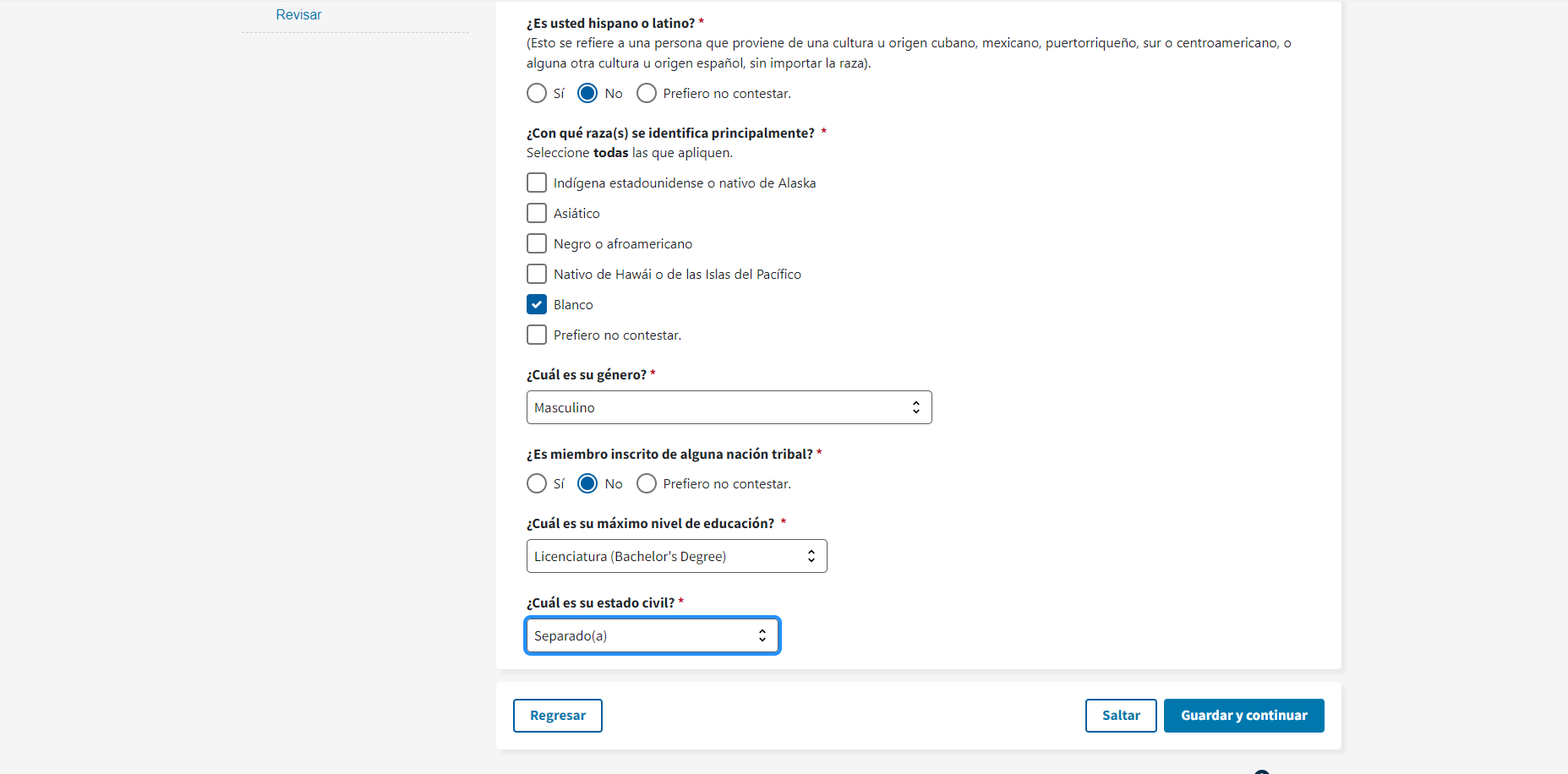Check Prefiero no contestar under race question
The width and height of the screenshot is (1568, 774).
[537, 335]
